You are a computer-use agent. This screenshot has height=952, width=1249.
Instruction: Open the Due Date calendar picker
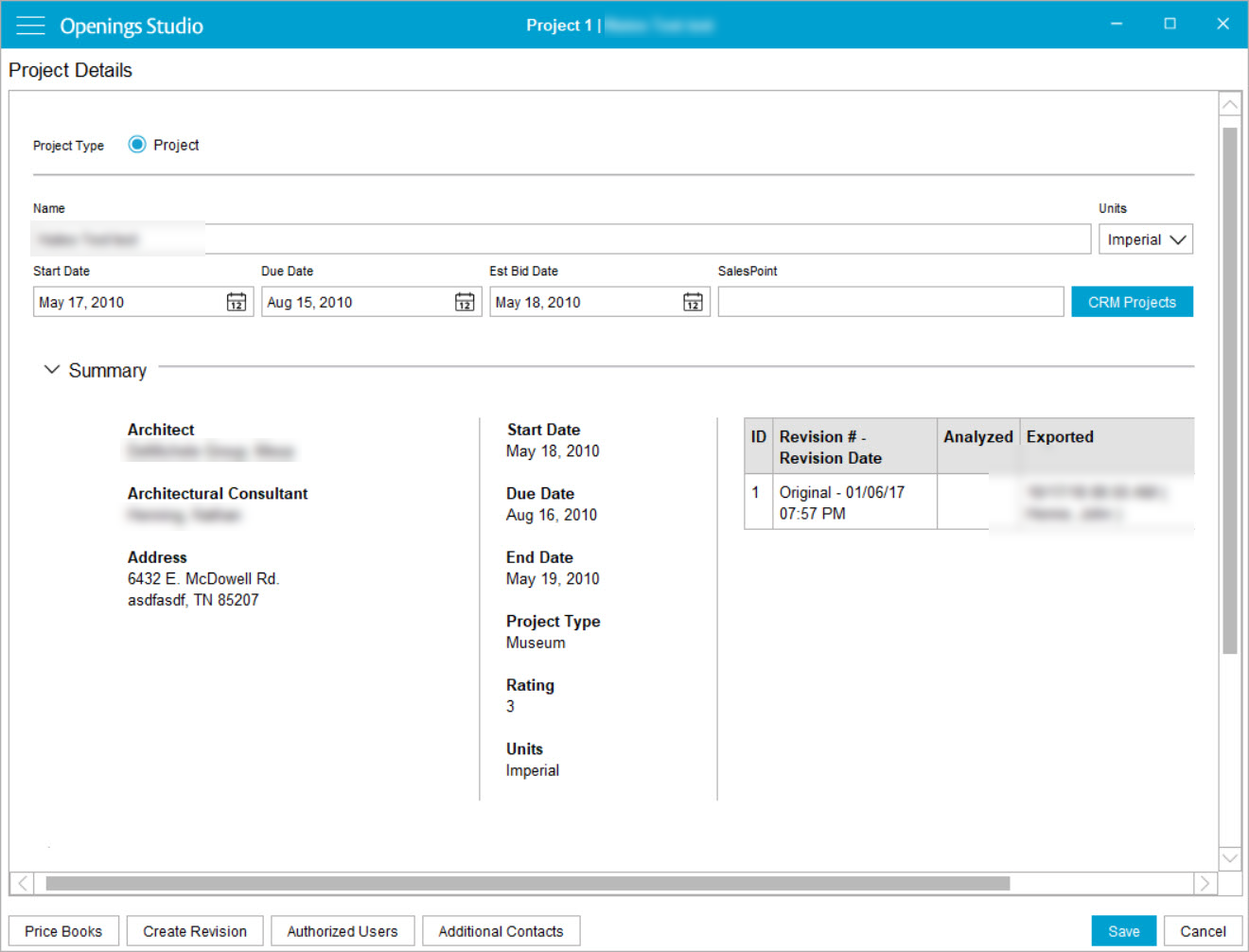pos(465,301)
